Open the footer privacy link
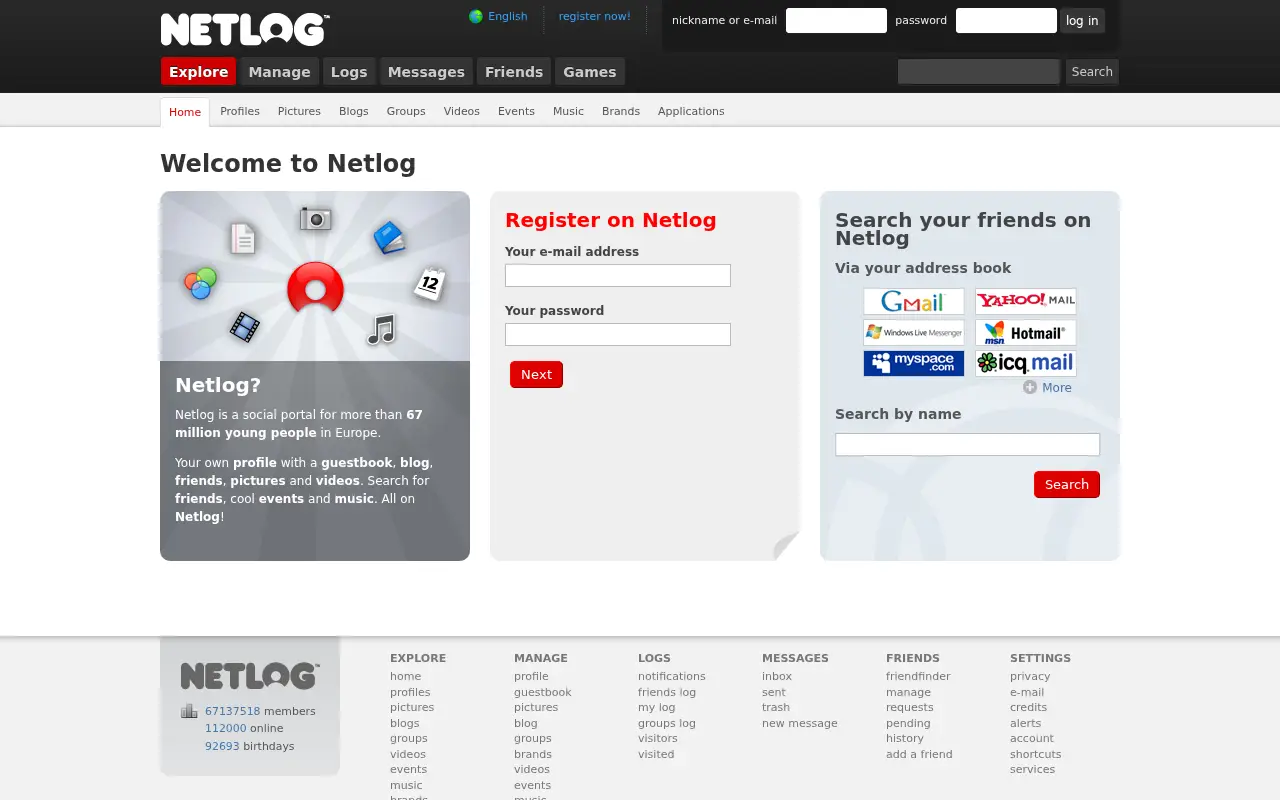 1030,676
